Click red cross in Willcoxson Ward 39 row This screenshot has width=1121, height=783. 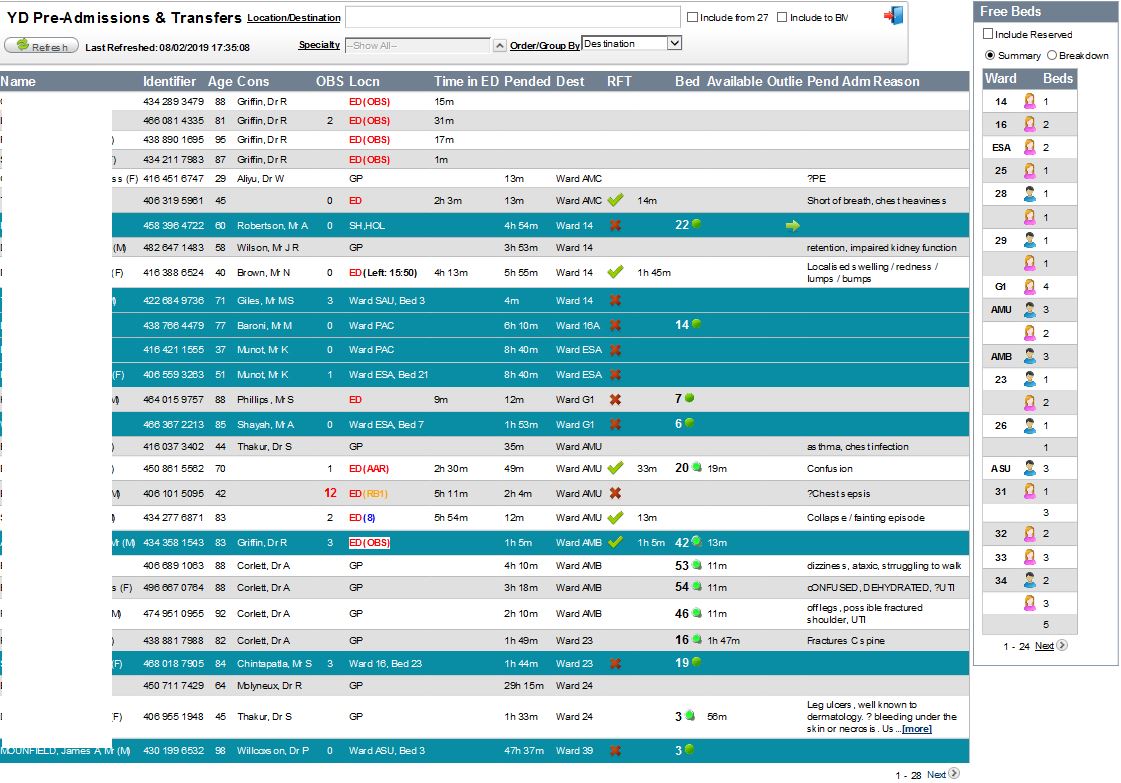point(615,751)
